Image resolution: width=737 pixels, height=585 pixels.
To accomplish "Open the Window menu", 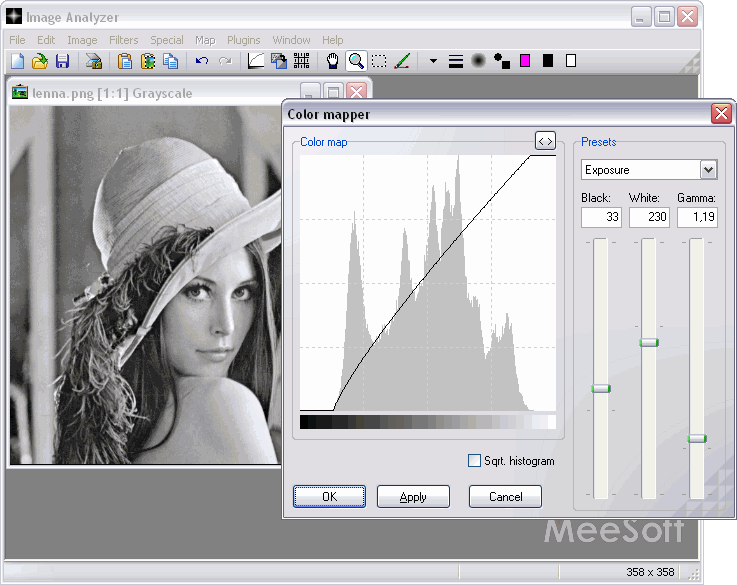I will tap(291, 40).
